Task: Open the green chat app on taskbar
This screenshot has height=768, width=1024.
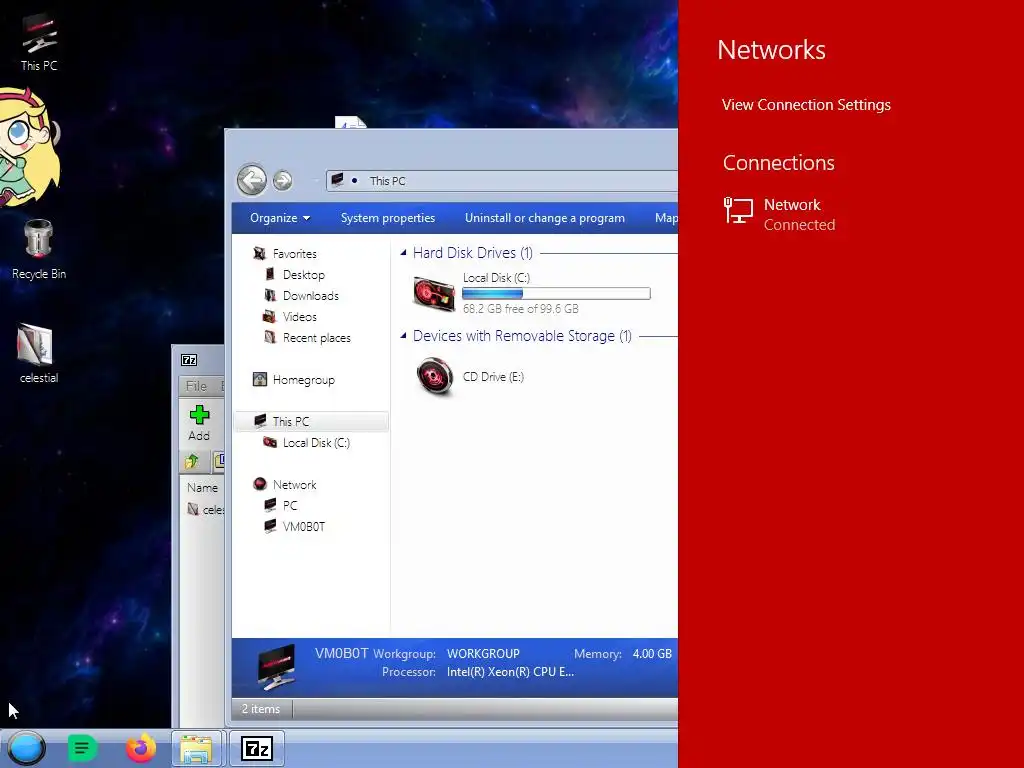Action: pos(82,748)
